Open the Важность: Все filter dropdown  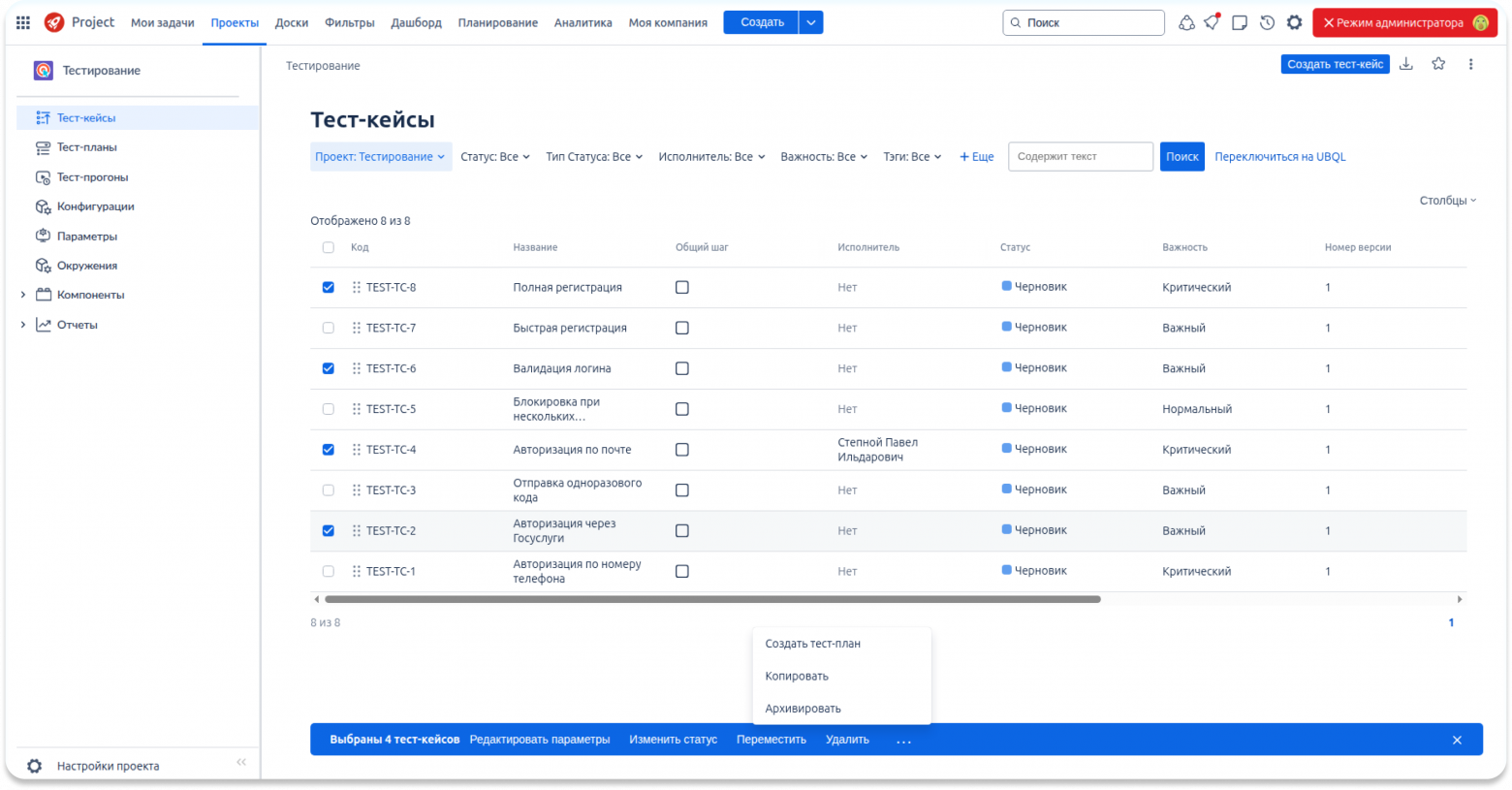click(824, 157)
